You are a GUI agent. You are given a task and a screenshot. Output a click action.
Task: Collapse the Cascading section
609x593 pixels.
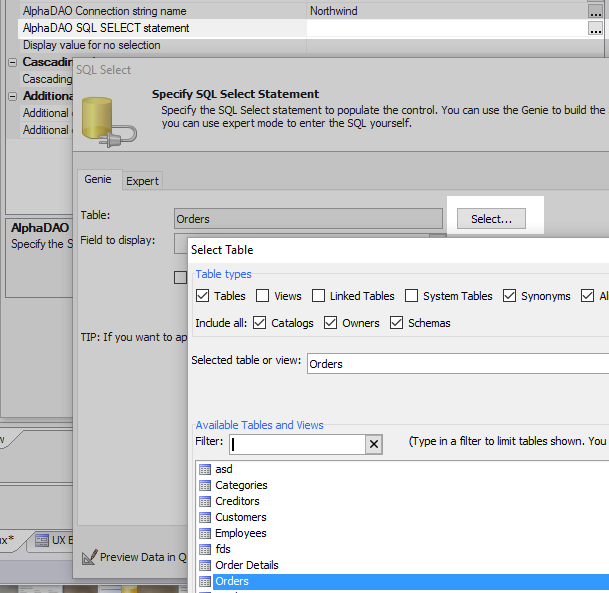pos(13,62)
